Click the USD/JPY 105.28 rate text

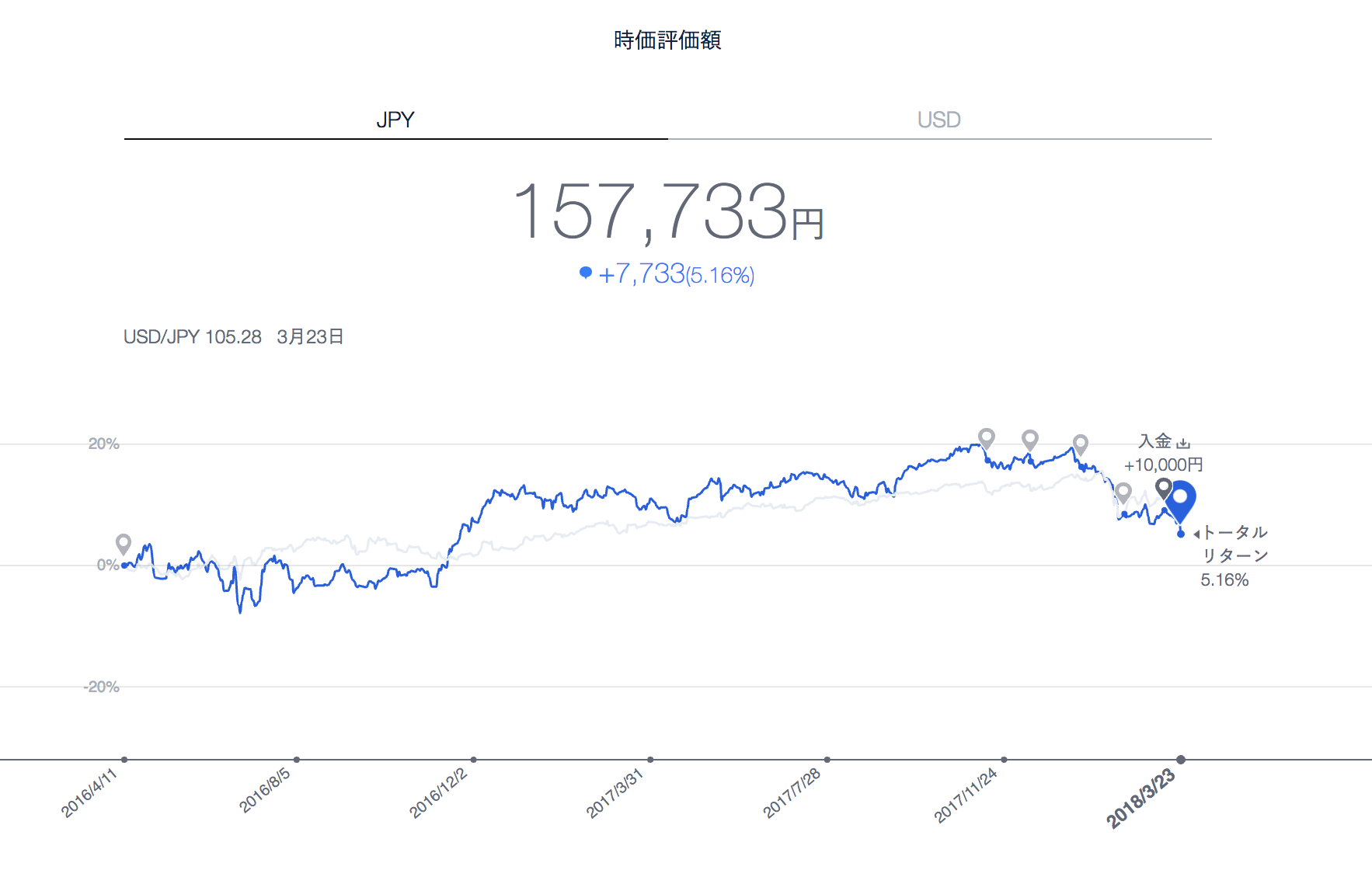pos(193,337)
